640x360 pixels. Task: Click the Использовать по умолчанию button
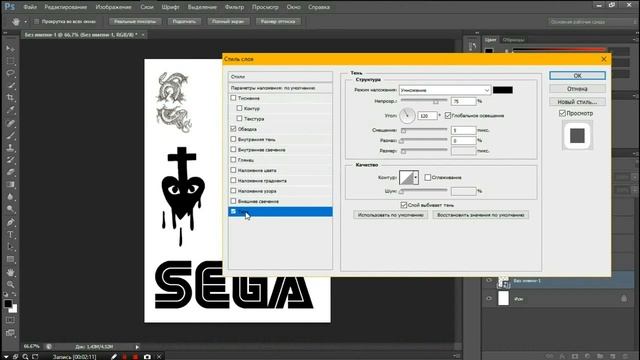coord(391,215)
